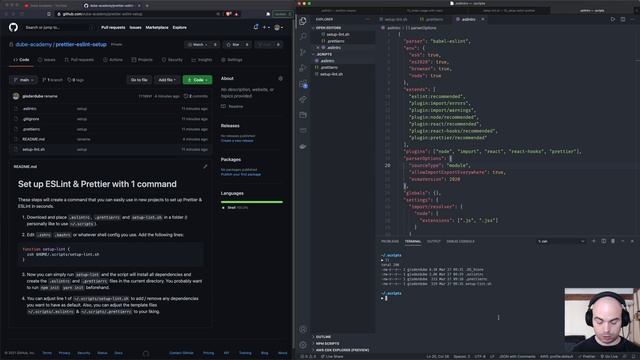Open VS Code Search activity bar icon
The height and width of the screenshot is (360, 640).
pos(303,36)
